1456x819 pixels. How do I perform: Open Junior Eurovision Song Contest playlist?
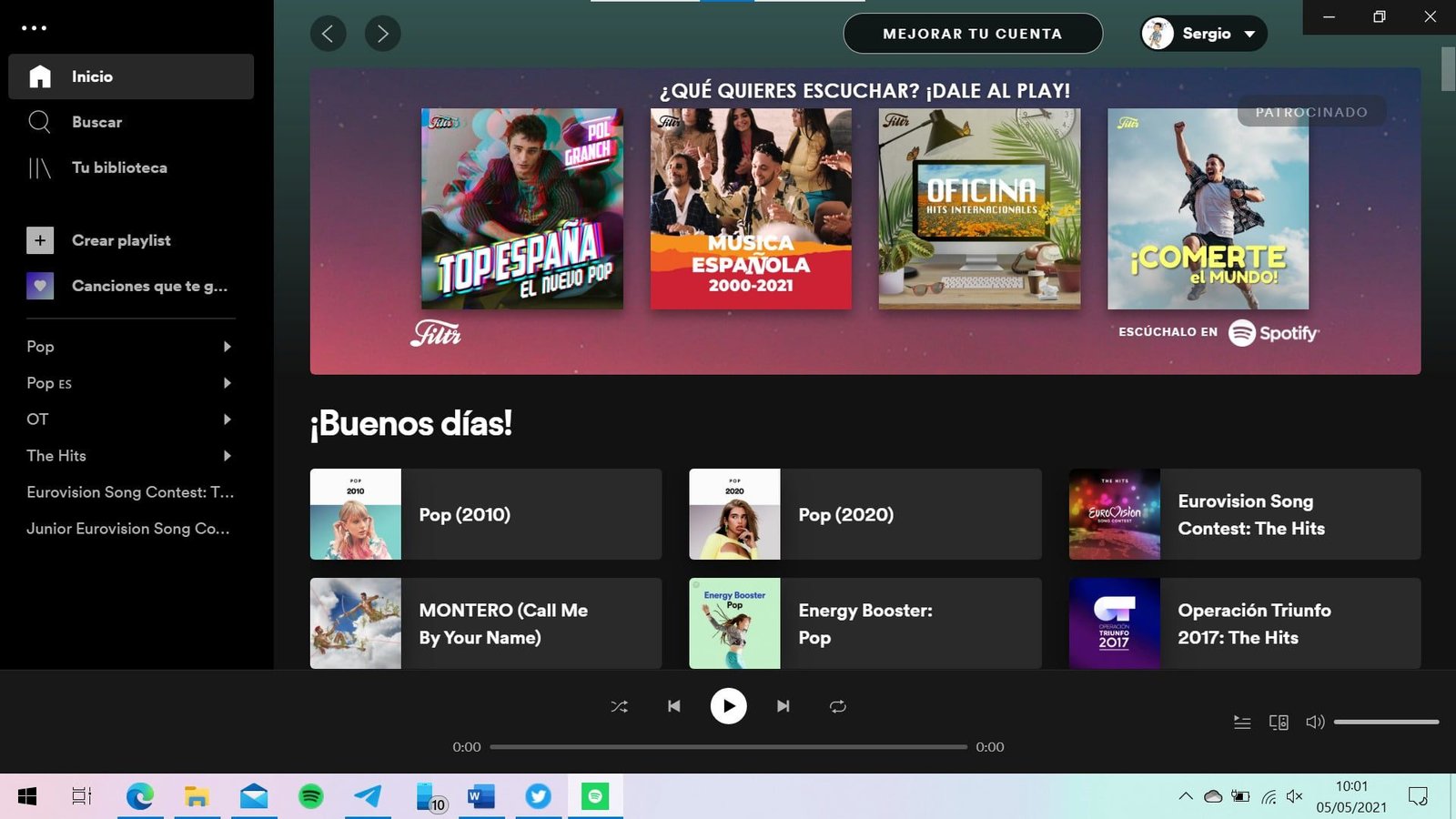point(128,529)
